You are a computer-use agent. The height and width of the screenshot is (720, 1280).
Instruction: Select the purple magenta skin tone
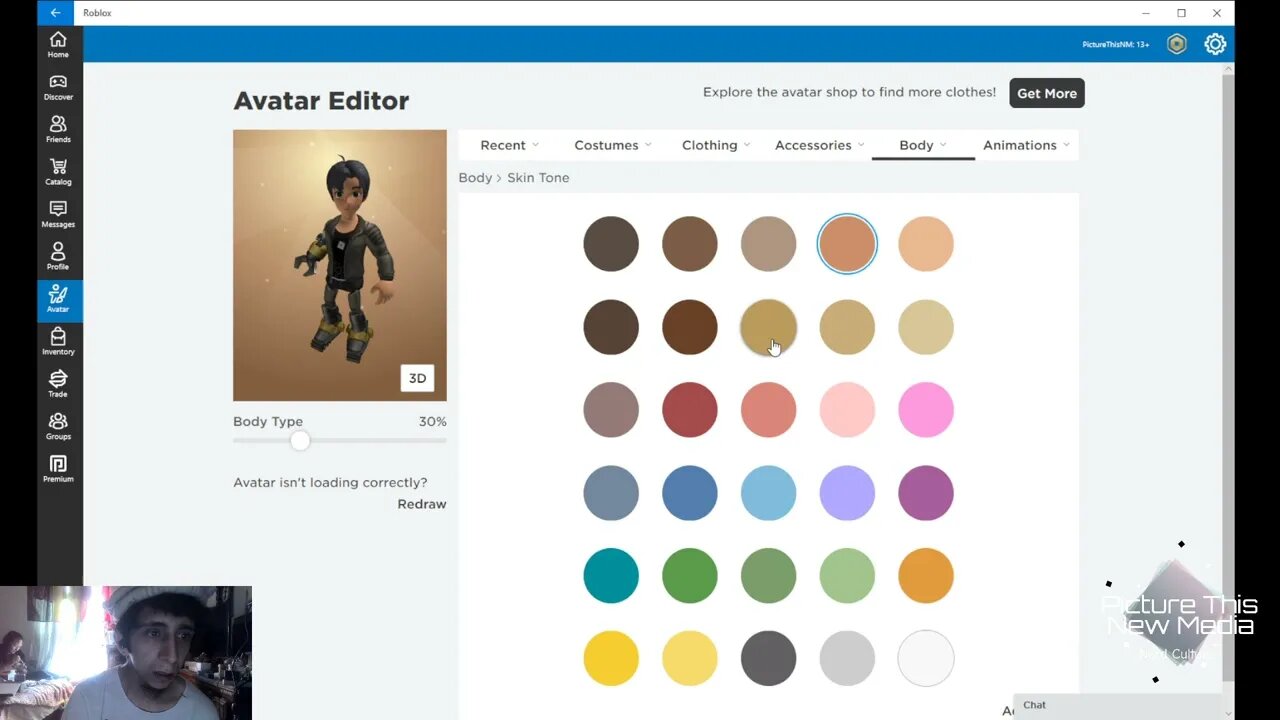(926, 493)
